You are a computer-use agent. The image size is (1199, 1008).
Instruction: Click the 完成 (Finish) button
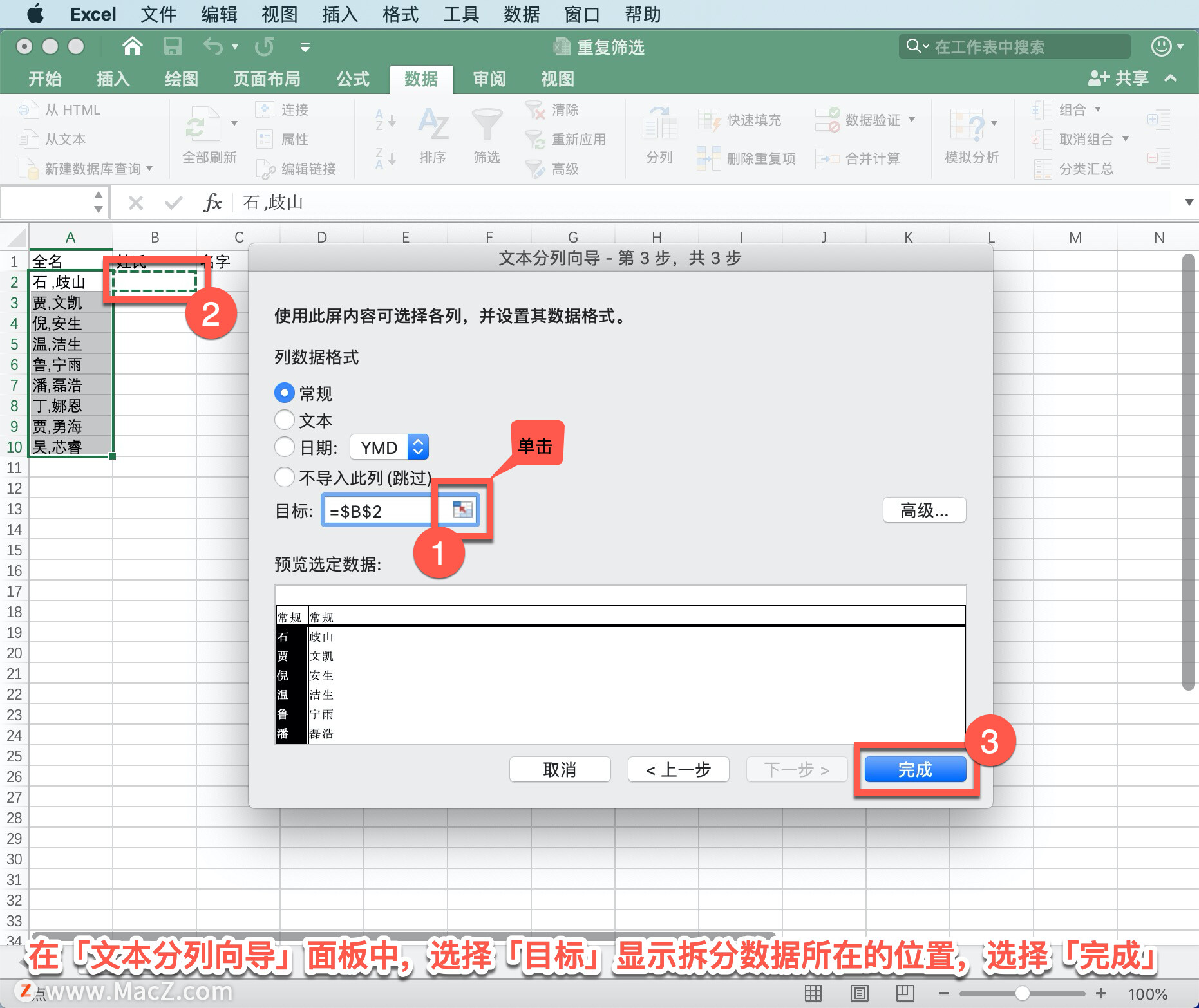pyautogui.click(x=915, y=769)
